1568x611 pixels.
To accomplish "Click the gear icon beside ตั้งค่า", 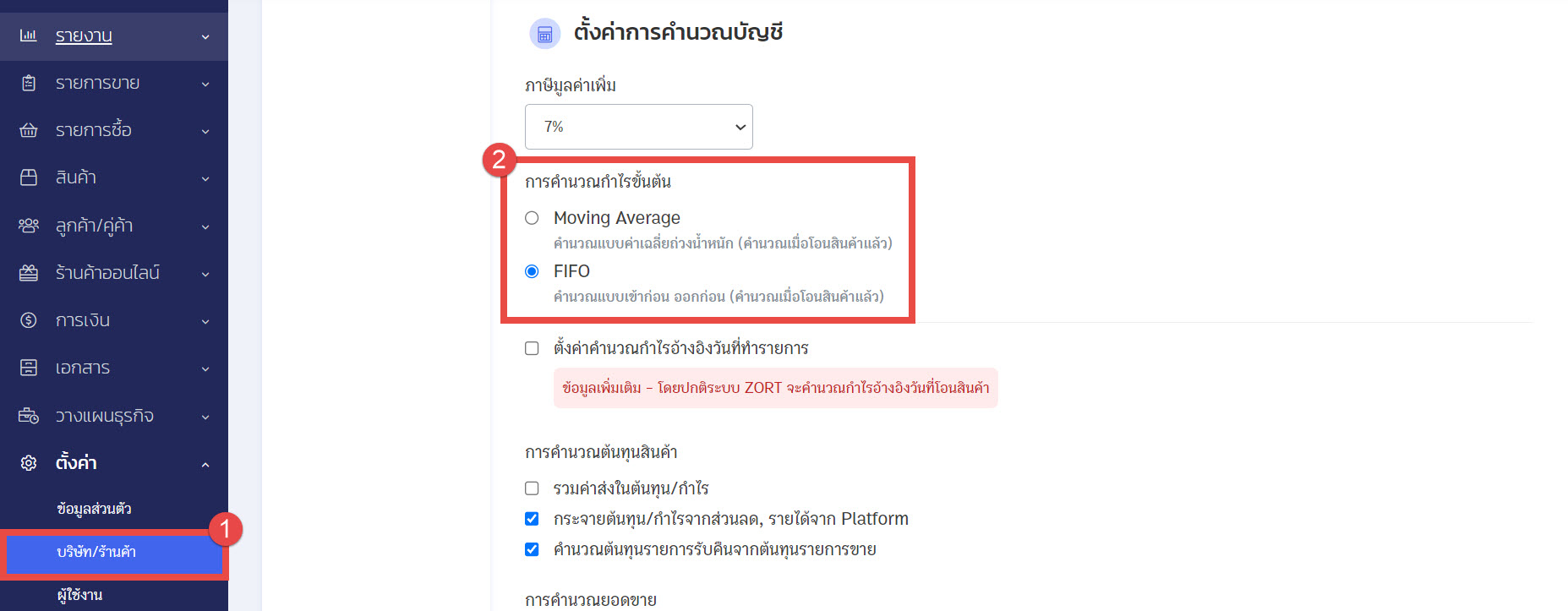I will click(x=29, y=463).
